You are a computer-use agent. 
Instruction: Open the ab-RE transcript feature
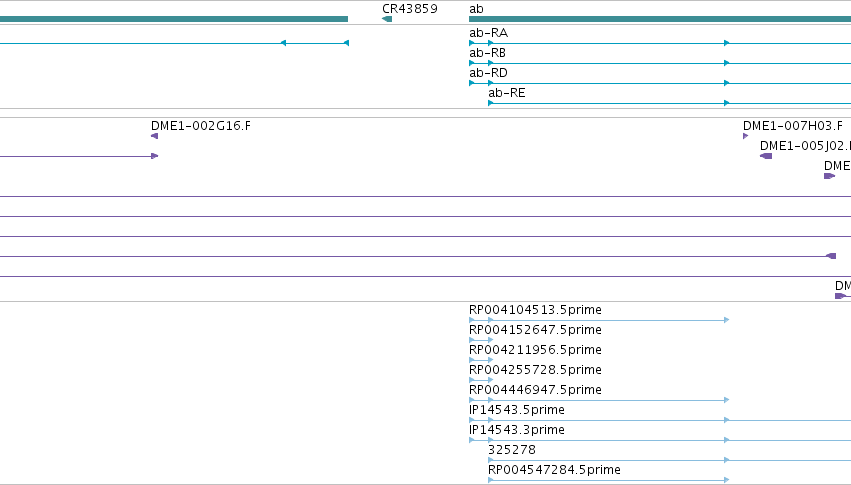pyautogui.click(x=506, y=93)
